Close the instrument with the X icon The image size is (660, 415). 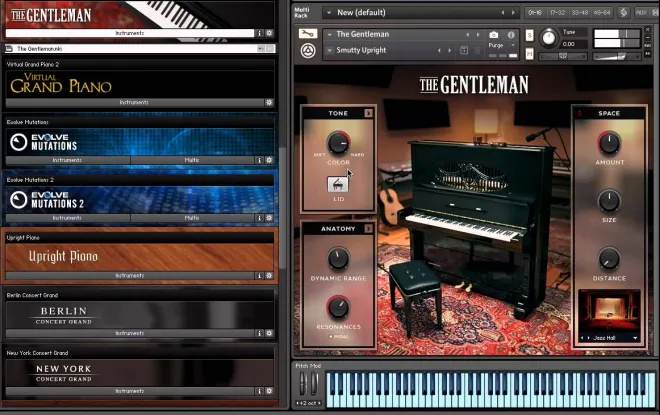click(648, 30)
